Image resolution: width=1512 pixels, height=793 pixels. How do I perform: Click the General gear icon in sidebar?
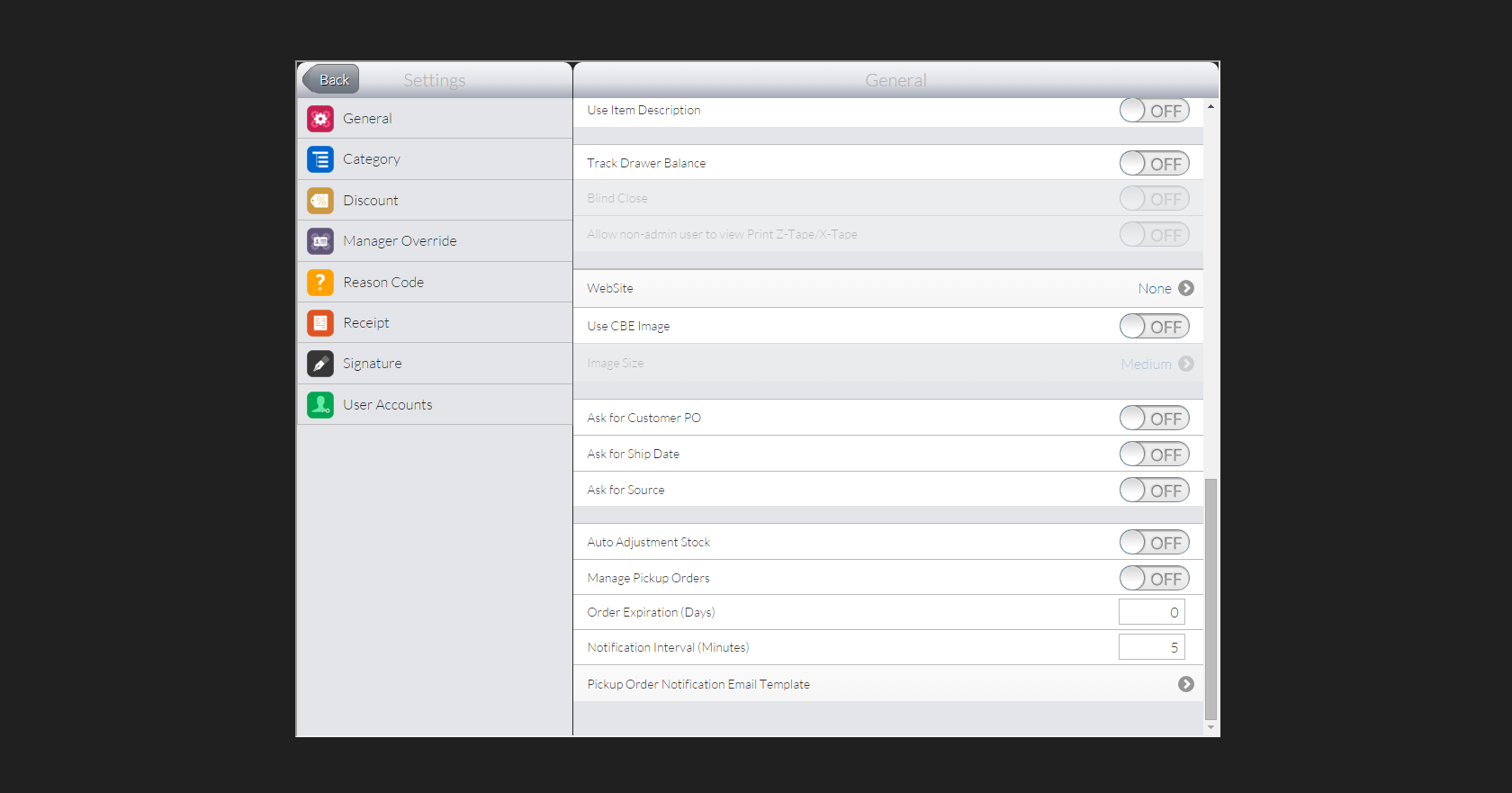point(320,119)
